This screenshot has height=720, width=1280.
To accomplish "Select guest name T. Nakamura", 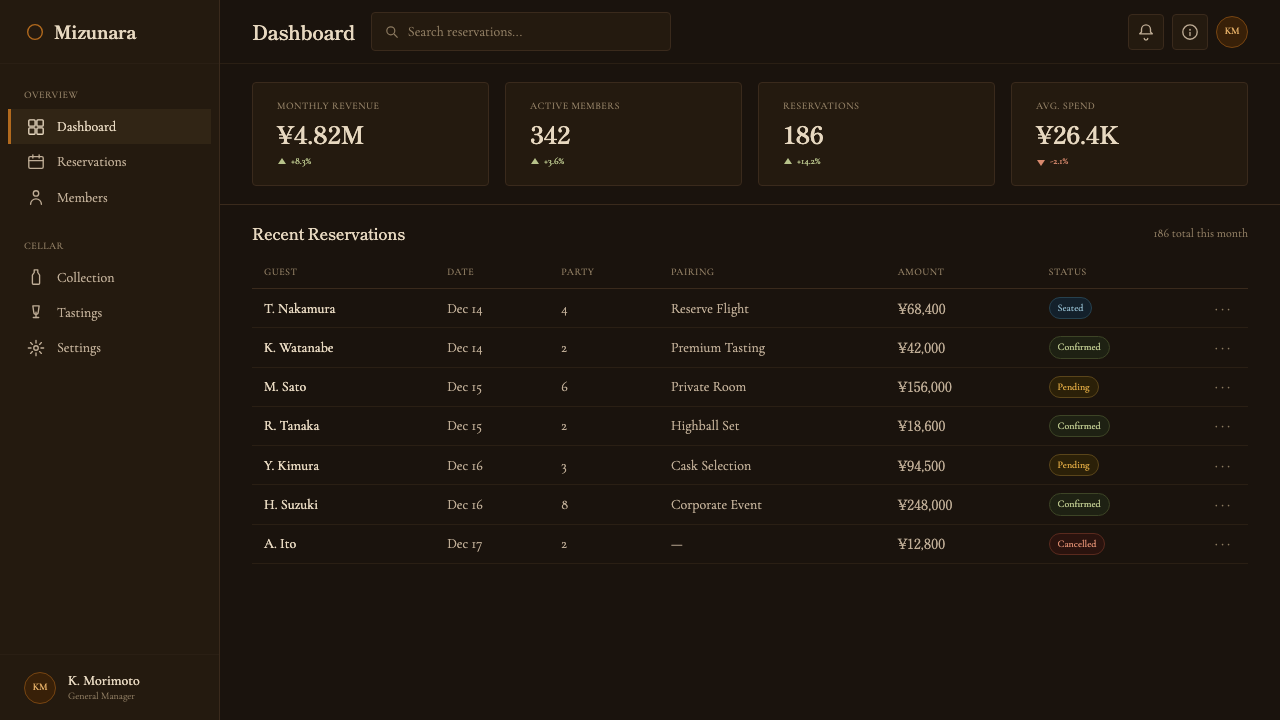I will click(x=300, y=309).
